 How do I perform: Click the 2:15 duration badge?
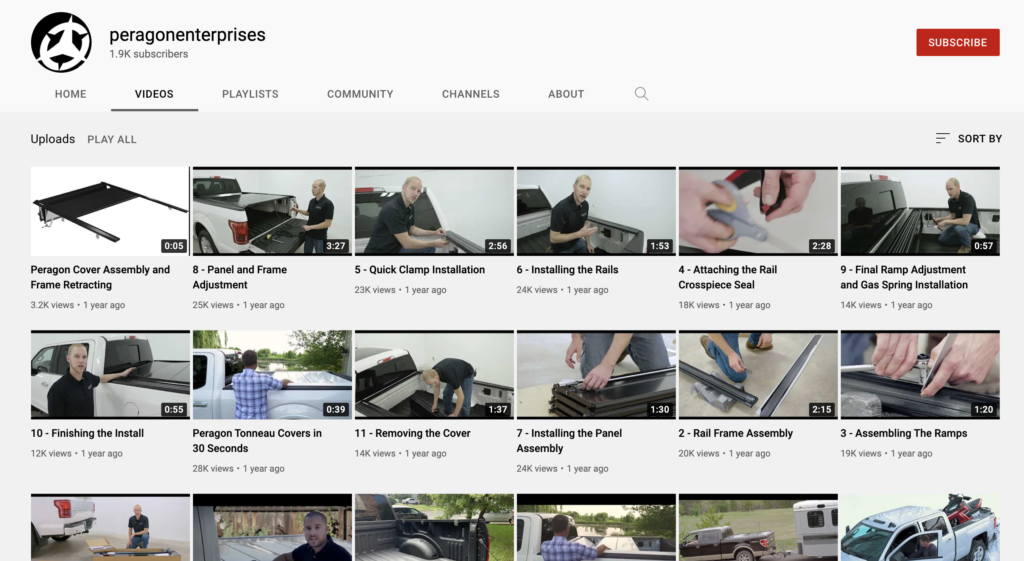822,409
